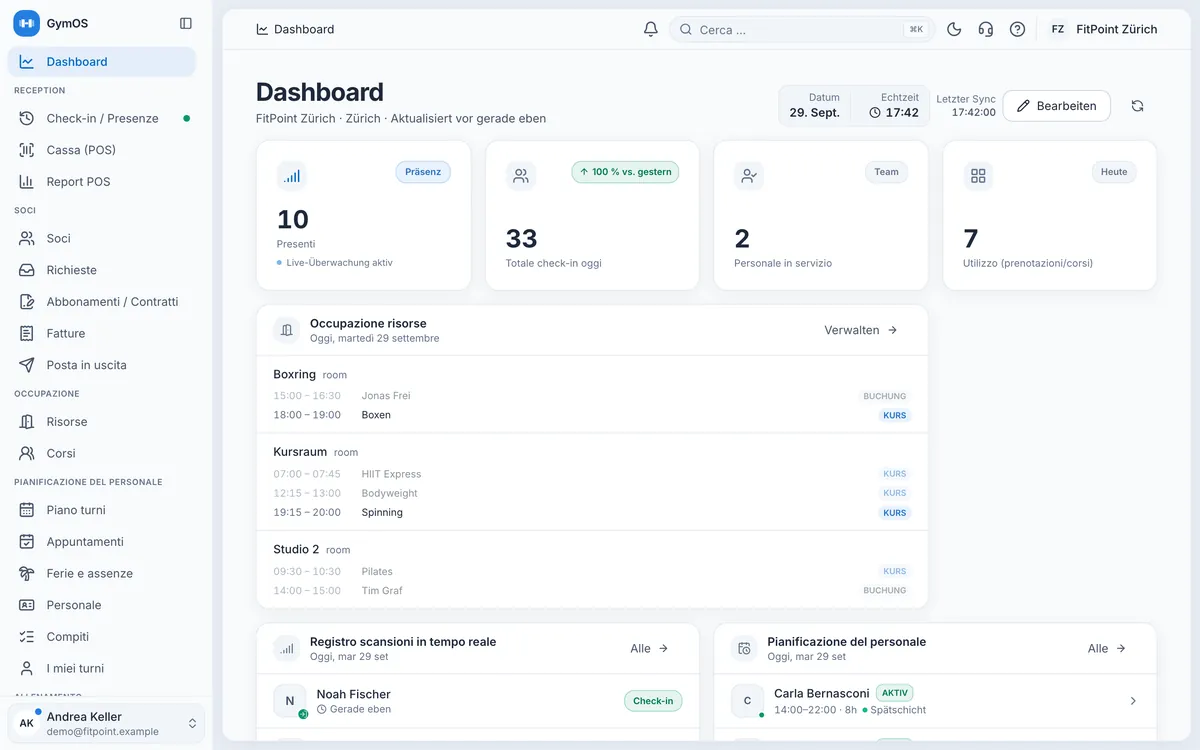The width and height of the screenshot is (1200, 750).
Task: Click Alle in Registro scansioni
Action: (x=649, y=648)
